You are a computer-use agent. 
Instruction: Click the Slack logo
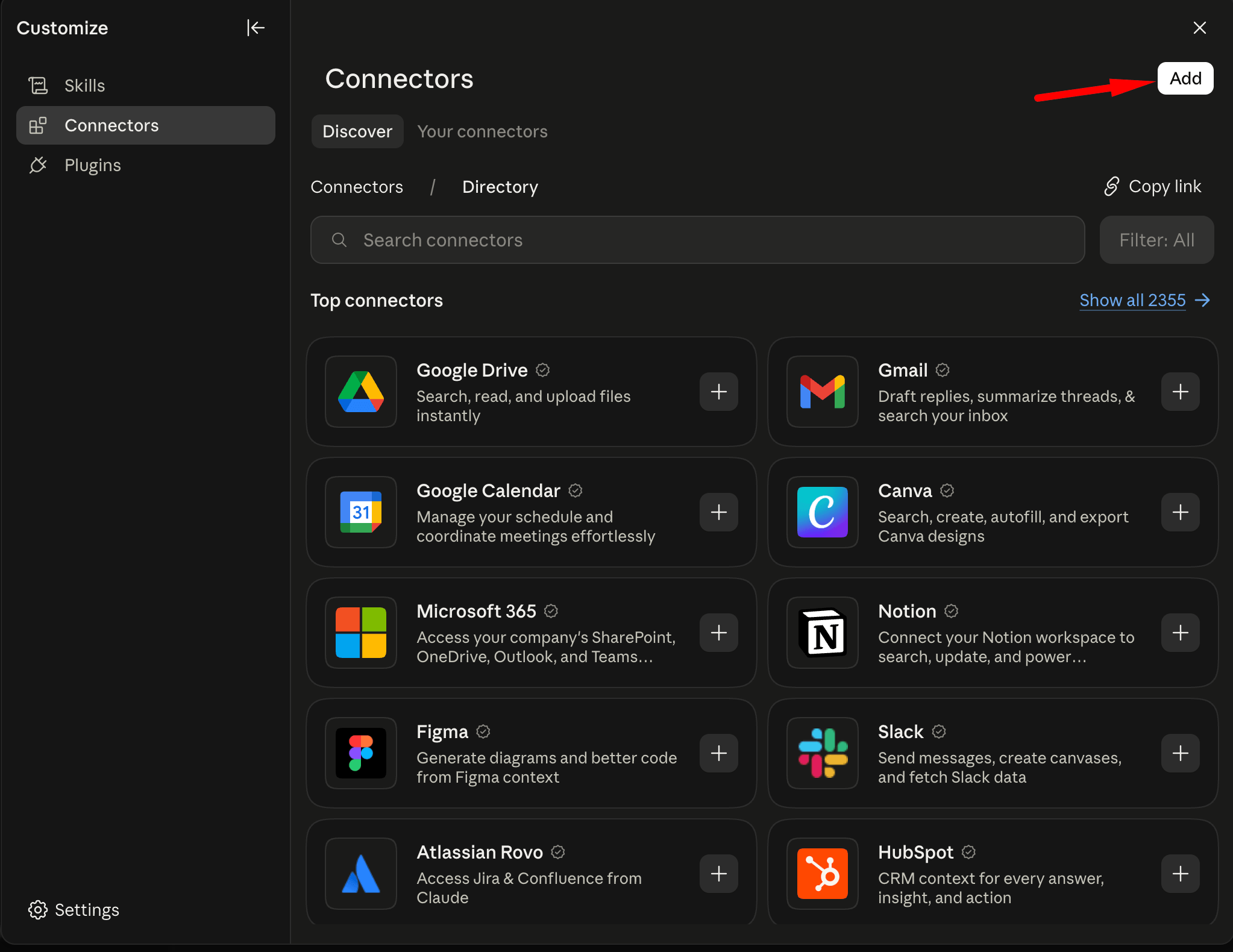pyautogui.click(x=823, y=753)
